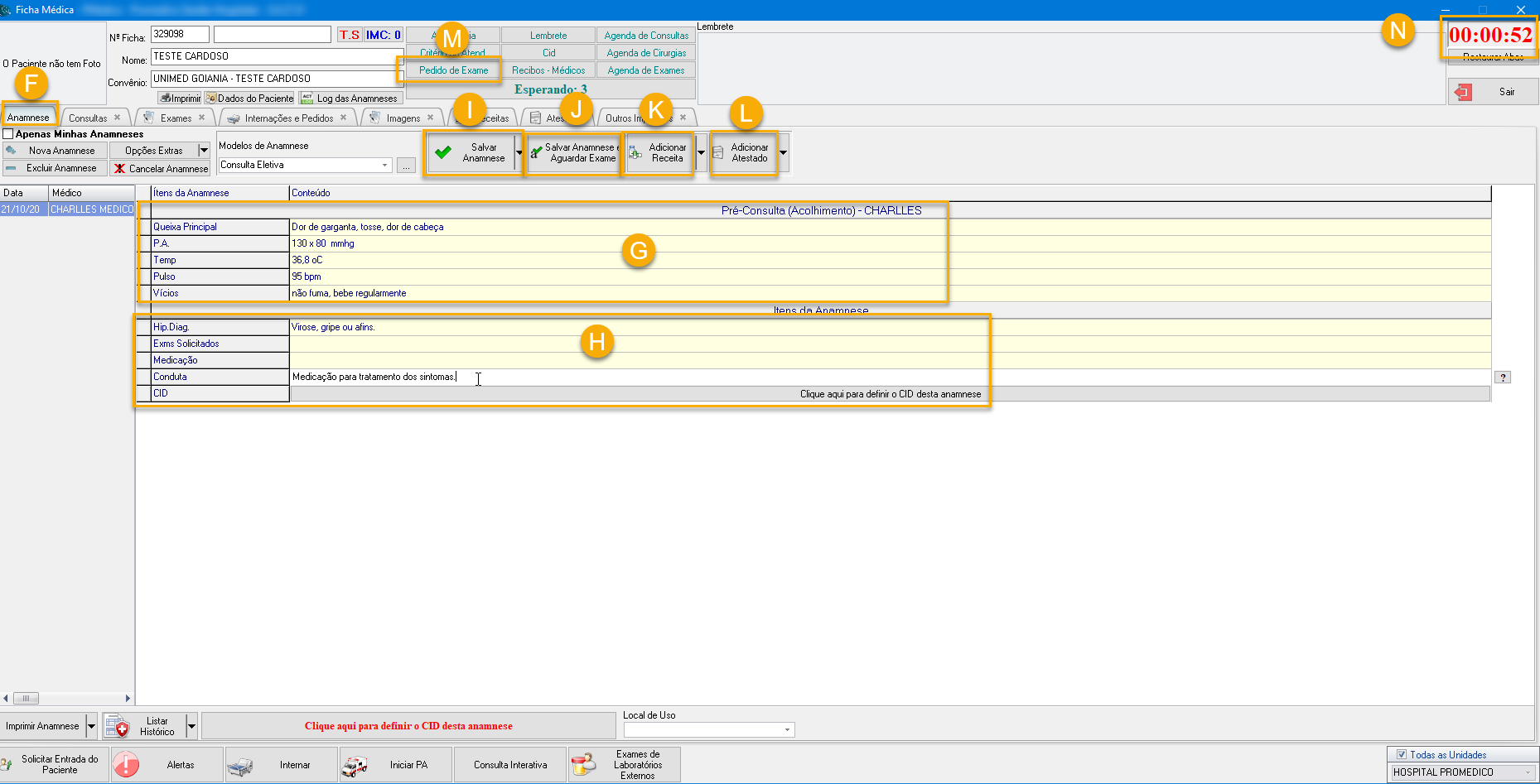
Task: Open the Modelos de Anamnese combo box
Action: (x=384, y=166)
